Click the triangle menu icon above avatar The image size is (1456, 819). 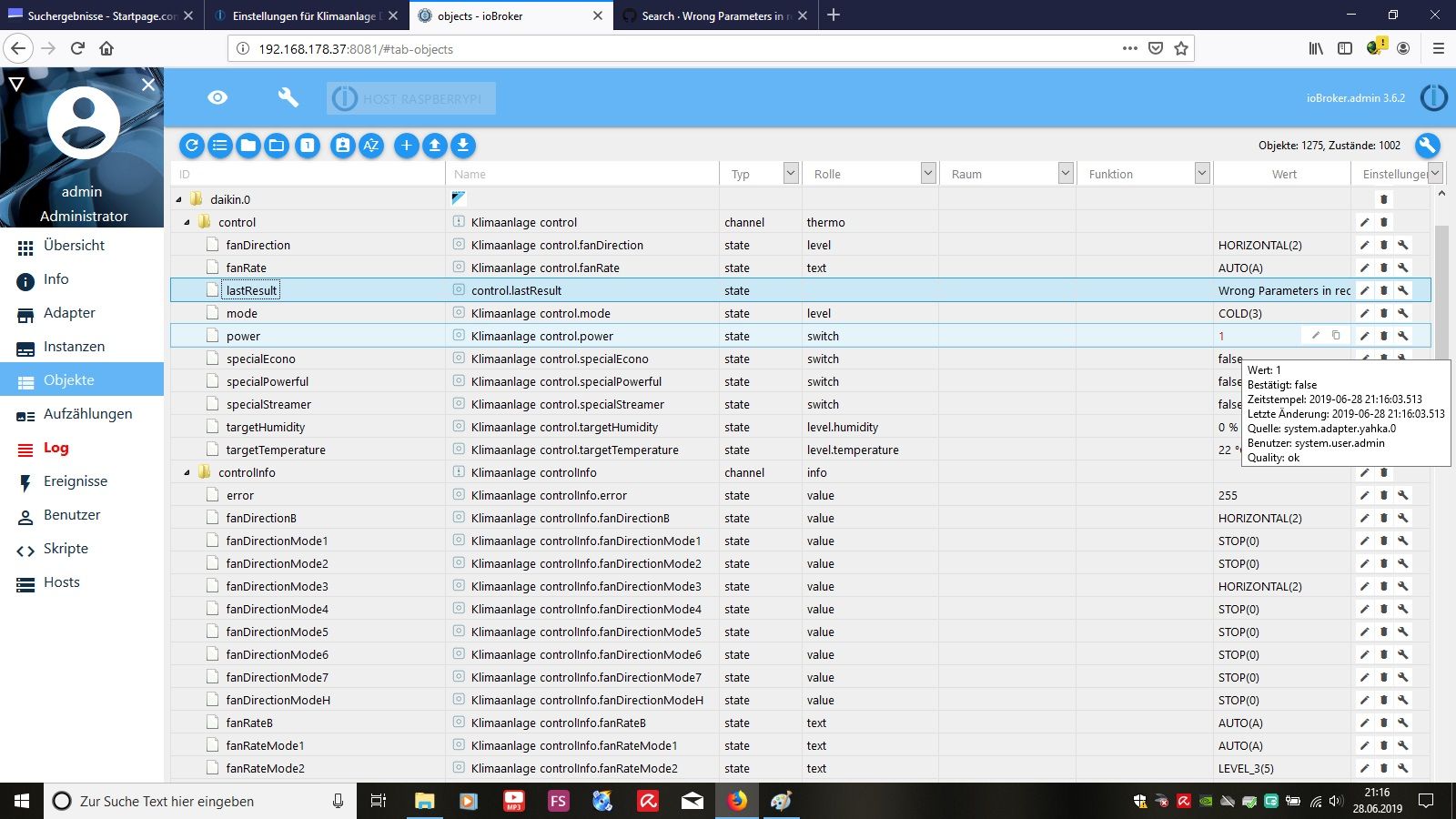tap(15, 84)
